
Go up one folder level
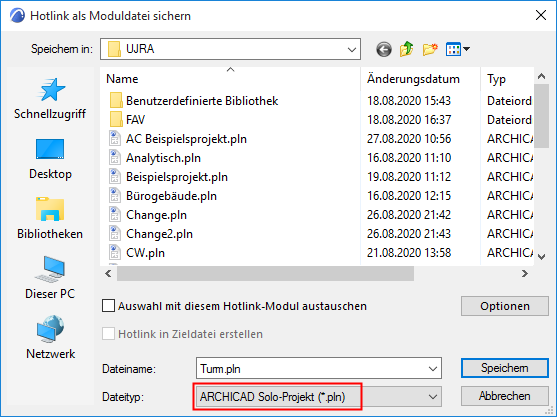tap(406, 49)
